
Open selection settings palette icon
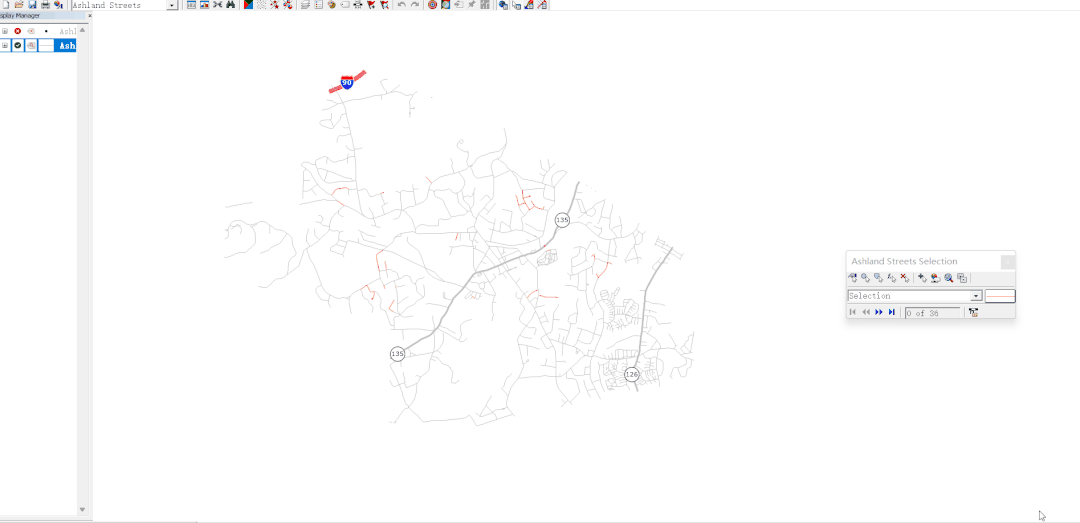click(x=935, y=278)
